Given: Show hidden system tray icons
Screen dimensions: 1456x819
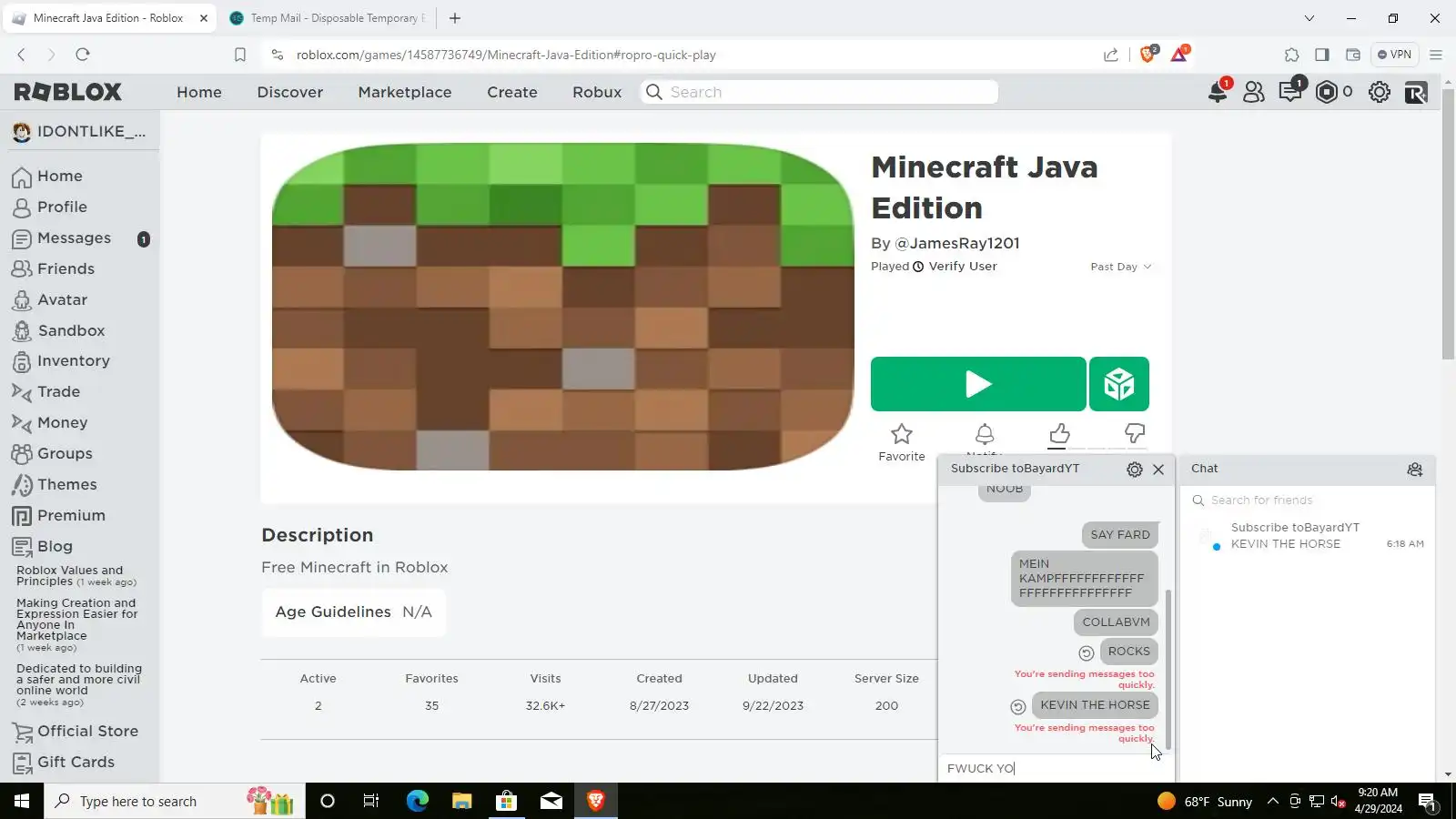Looking at the screenshot, I should click(1273, 802).
